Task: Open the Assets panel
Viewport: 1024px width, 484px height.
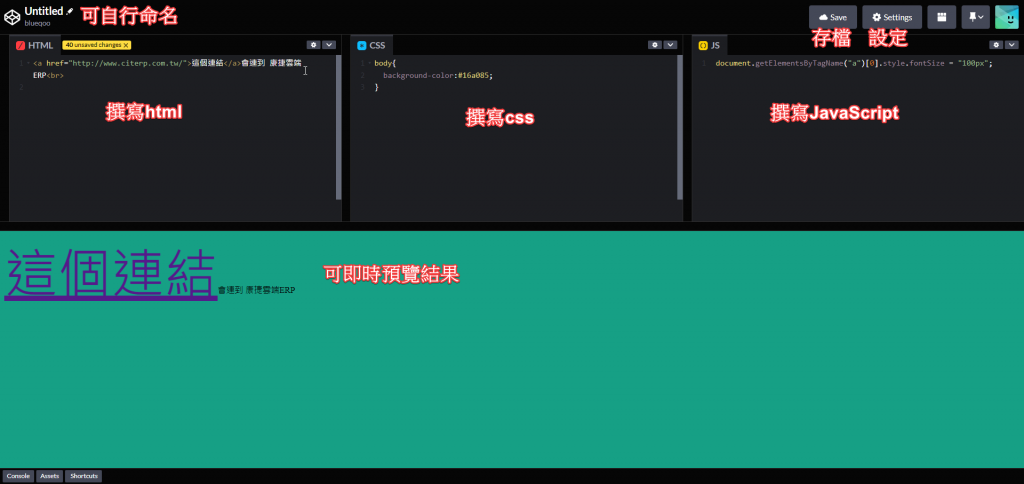Action: click(49, 476)
